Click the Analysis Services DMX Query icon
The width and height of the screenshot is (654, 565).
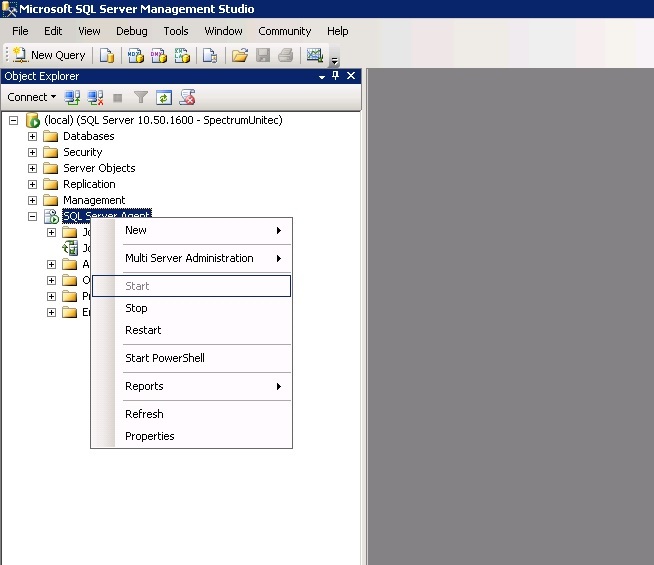click(158, 55)
